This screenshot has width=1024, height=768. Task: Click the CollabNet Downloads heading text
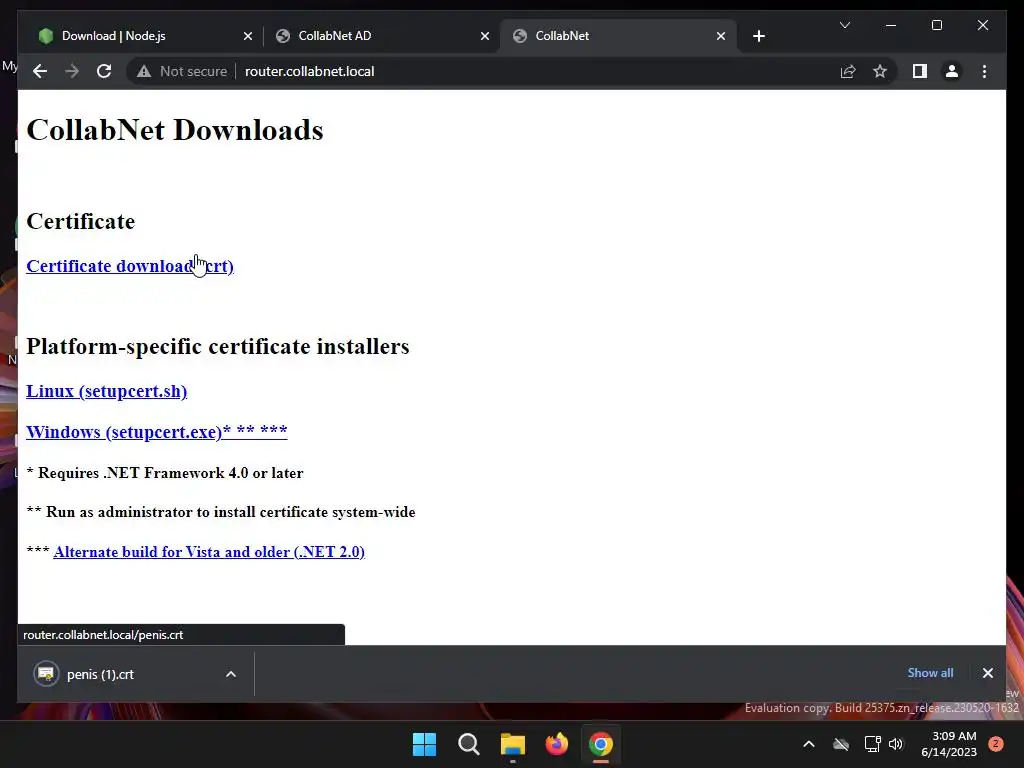pos(175,130)
